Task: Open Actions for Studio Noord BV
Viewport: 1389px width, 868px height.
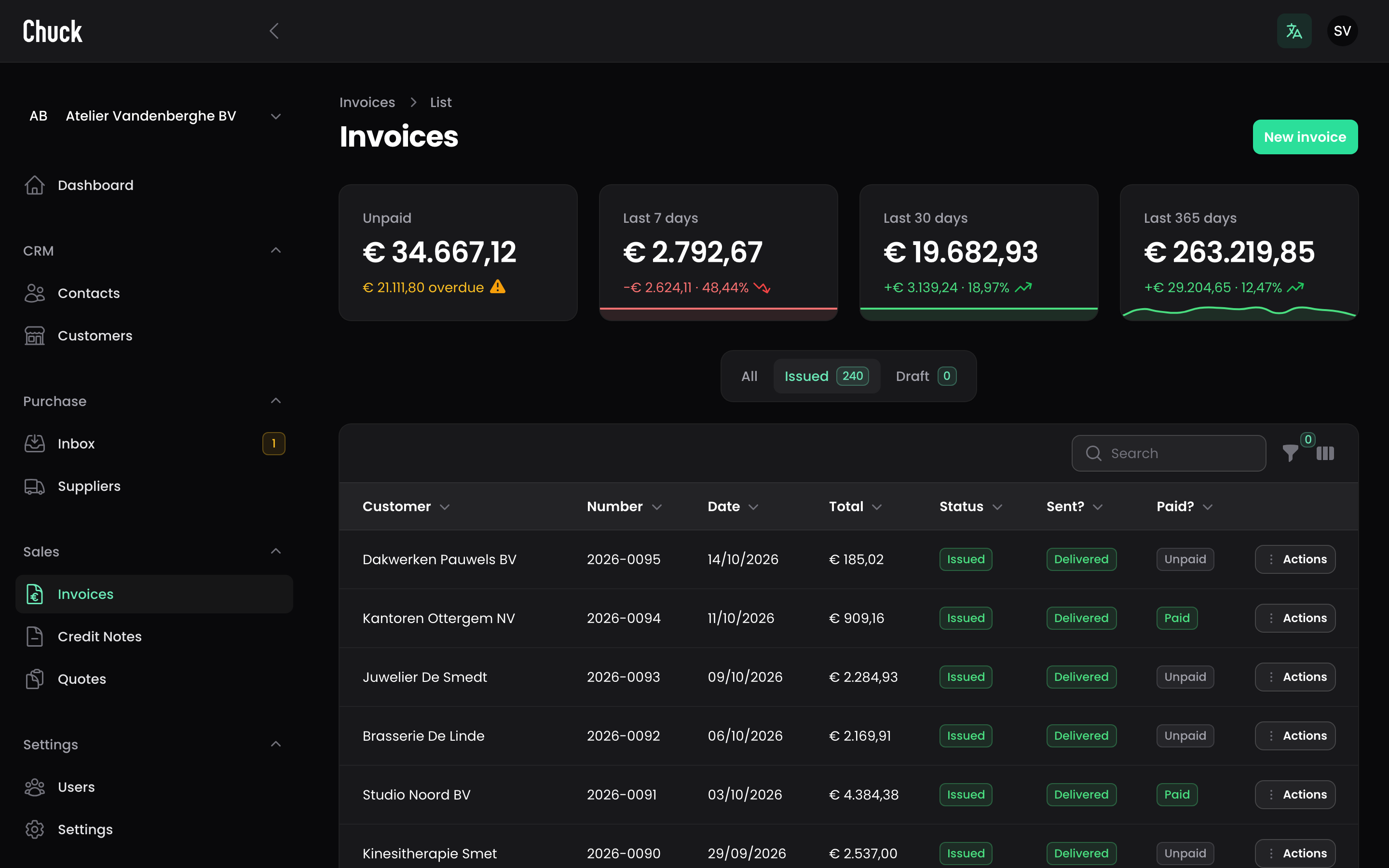Action: coord(1295,795)
